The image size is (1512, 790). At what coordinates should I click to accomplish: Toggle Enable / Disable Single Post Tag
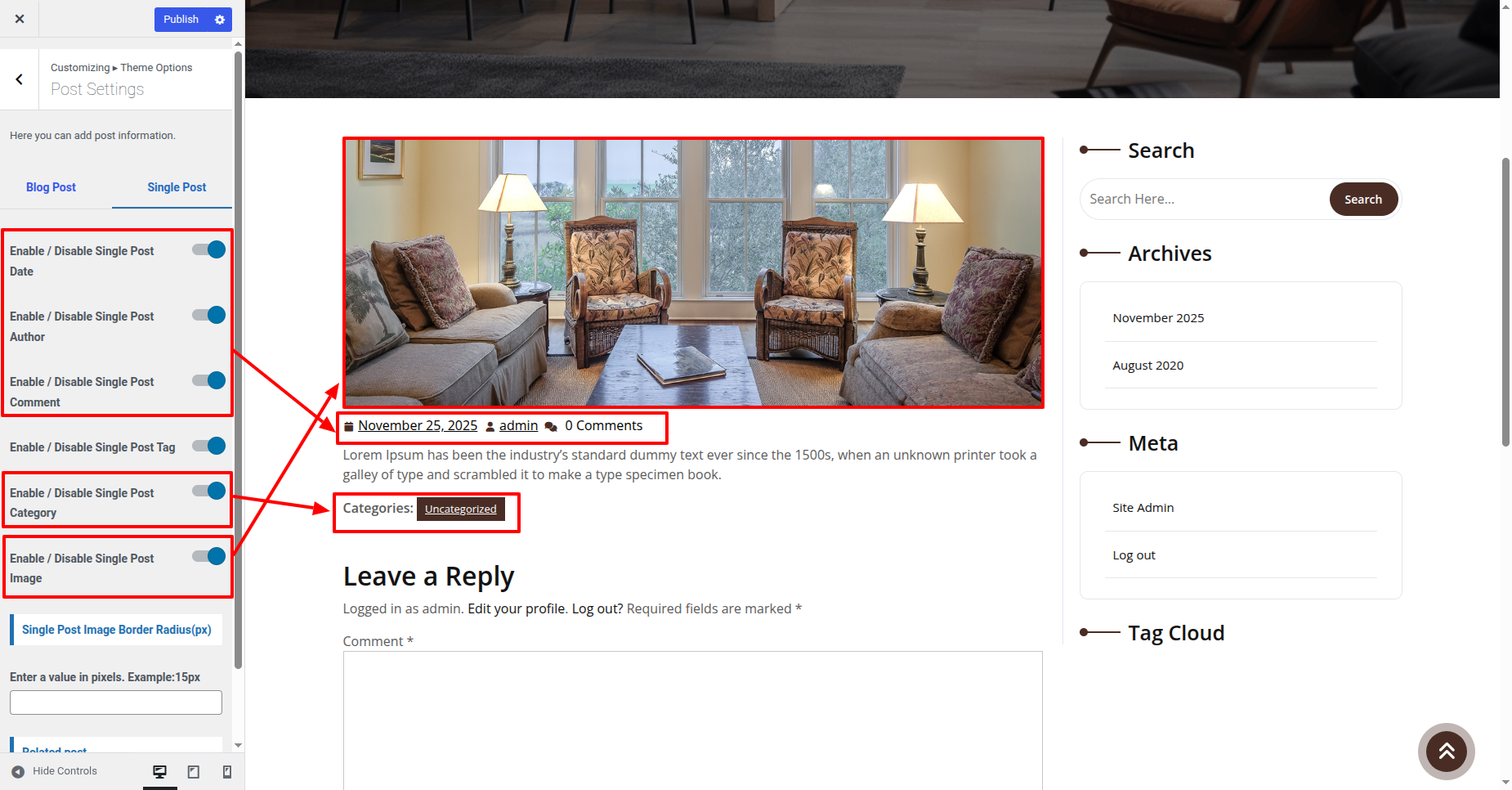[x=209, y=446]
